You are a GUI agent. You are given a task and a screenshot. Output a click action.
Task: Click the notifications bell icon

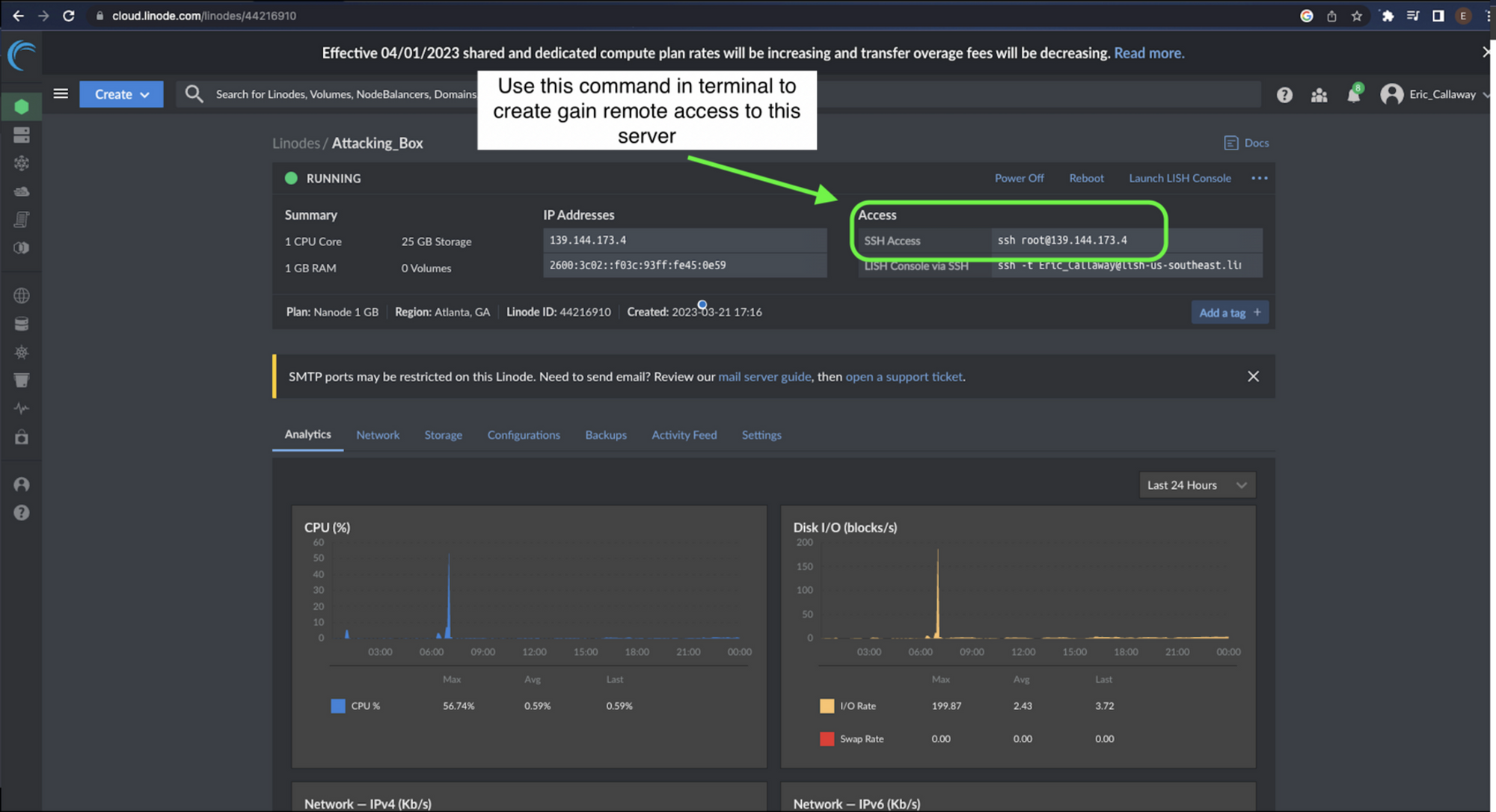click(x=1353, y=95)
